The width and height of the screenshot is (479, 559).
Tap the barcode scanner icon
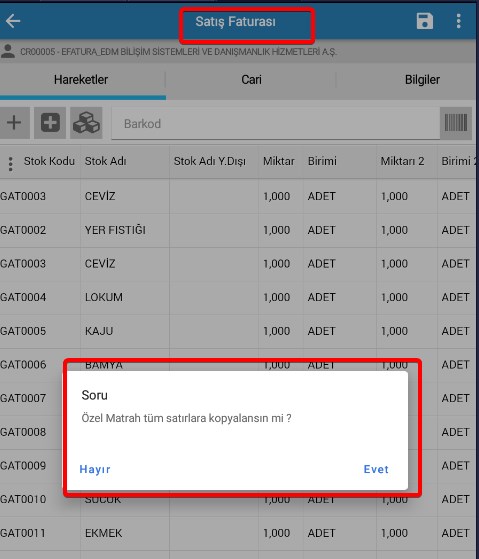tap(456, 123)
